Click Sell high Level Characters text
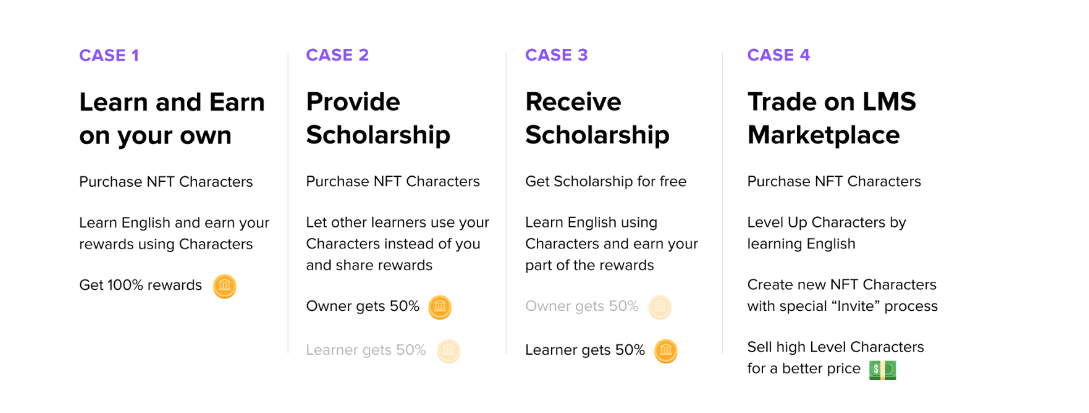 (x=835, y=347)
